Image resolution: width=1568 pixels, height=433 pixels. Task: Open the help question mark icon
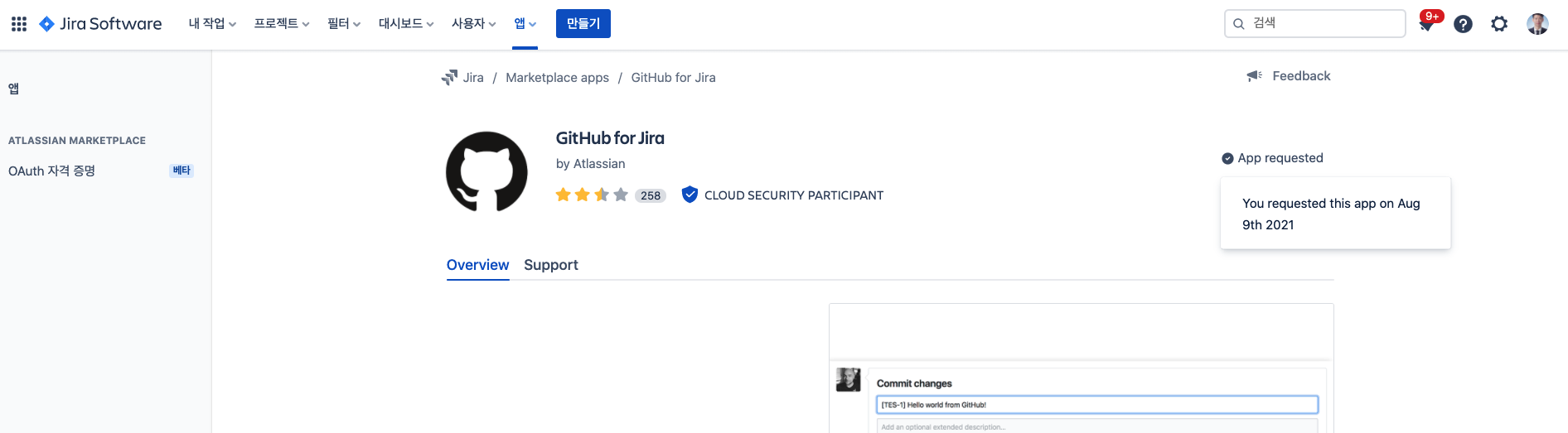(x=1464, y=24)
